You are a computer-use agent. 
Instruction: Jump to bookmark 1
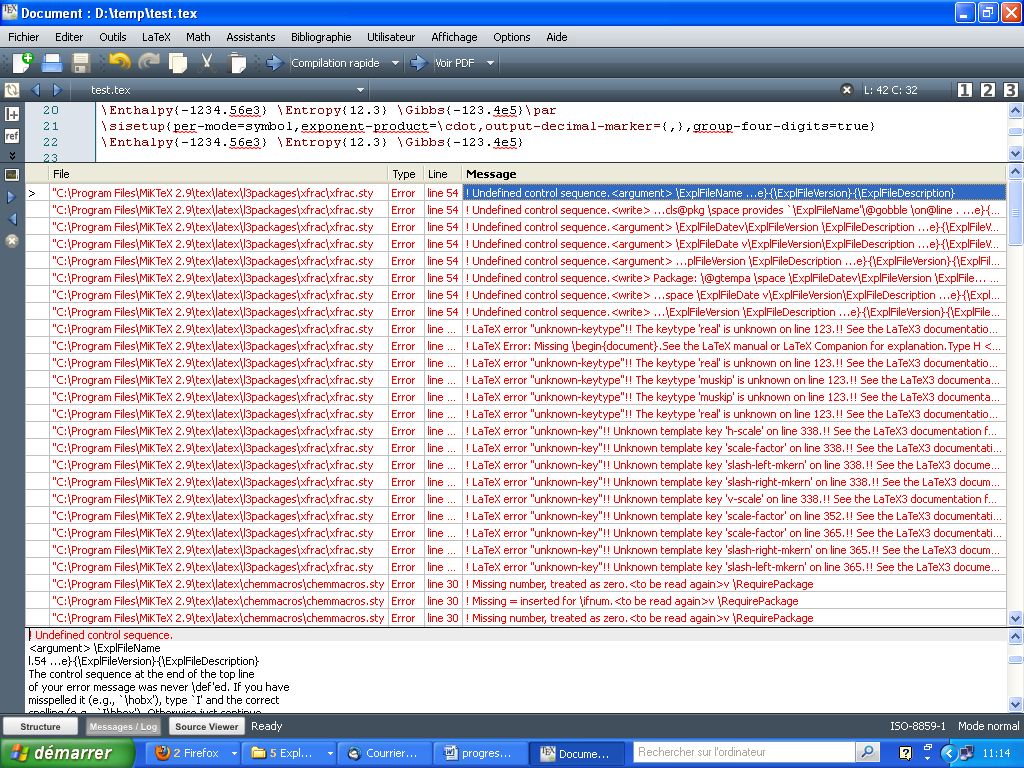point(965,90)
